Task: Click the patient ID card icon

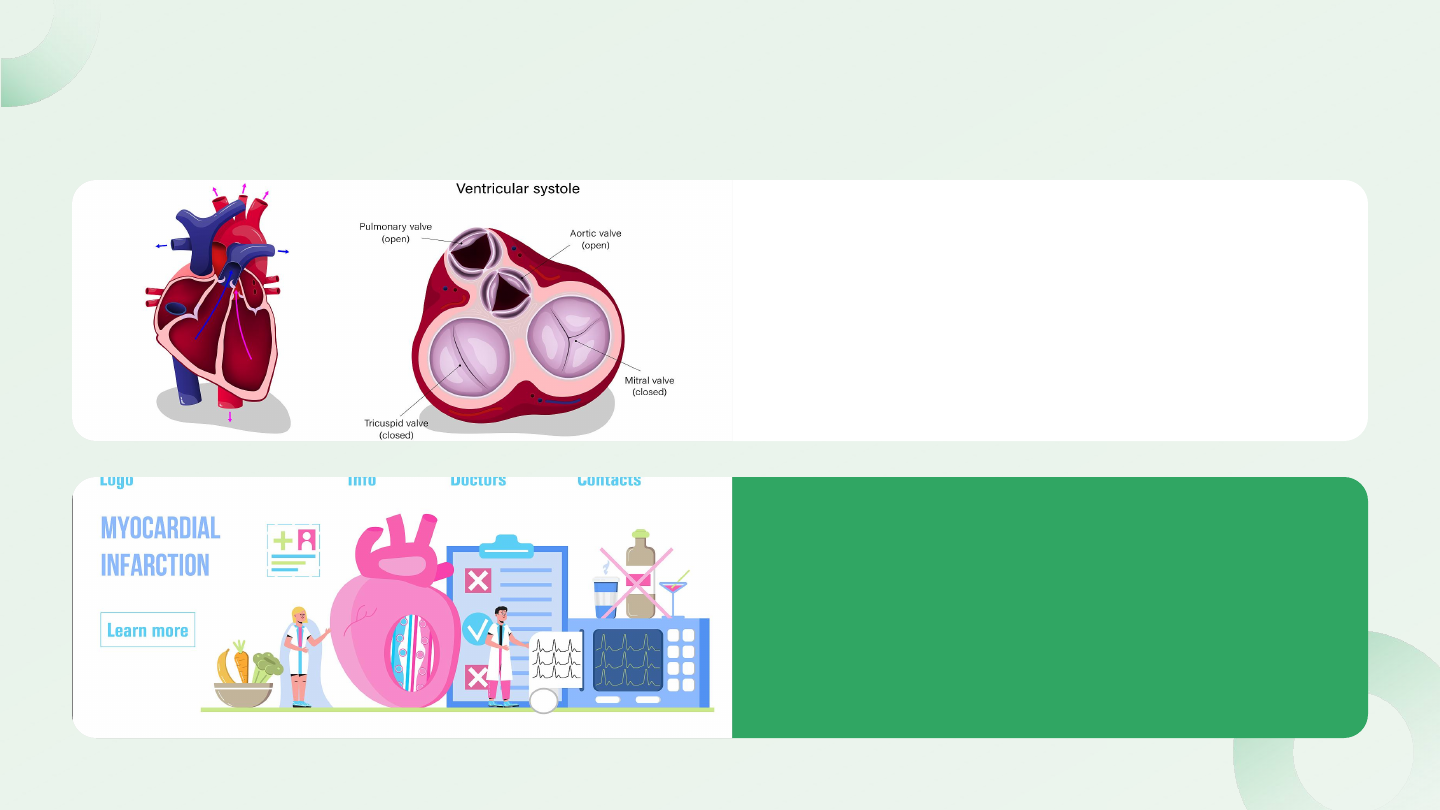Action: click(293, 550)
